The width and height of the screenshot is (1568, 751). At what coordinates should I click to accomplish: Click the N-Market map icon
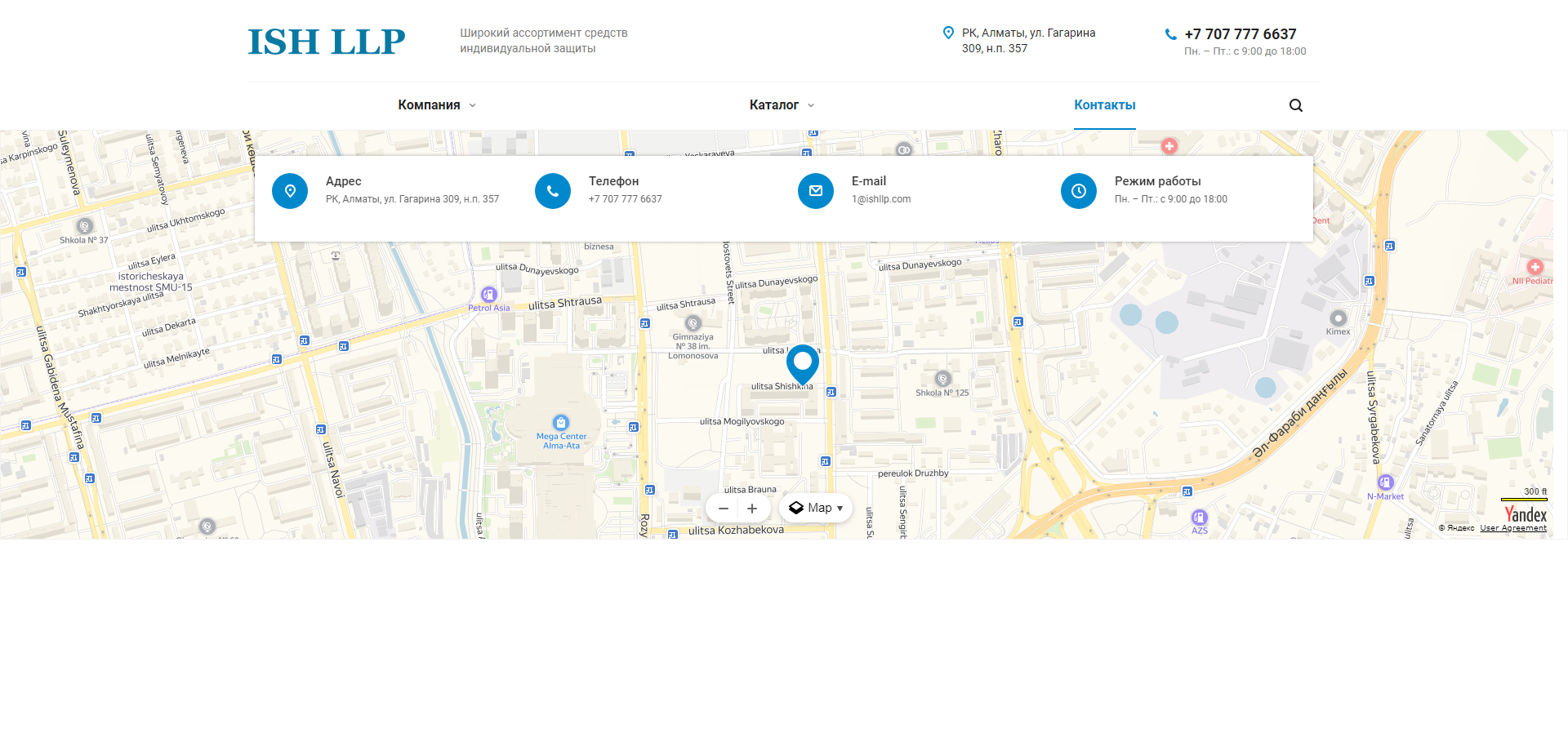[x=1386, y=482]
